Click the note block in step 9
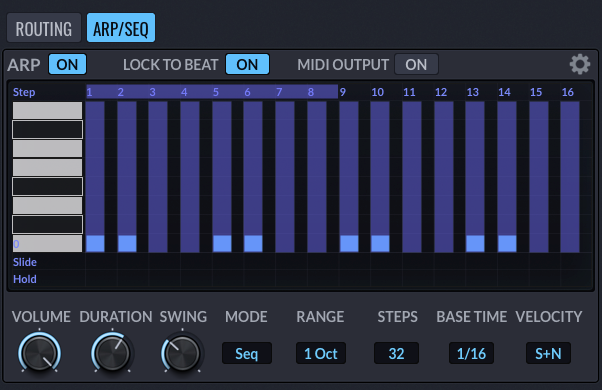602x390 pixels. click(x=349, y=243)
